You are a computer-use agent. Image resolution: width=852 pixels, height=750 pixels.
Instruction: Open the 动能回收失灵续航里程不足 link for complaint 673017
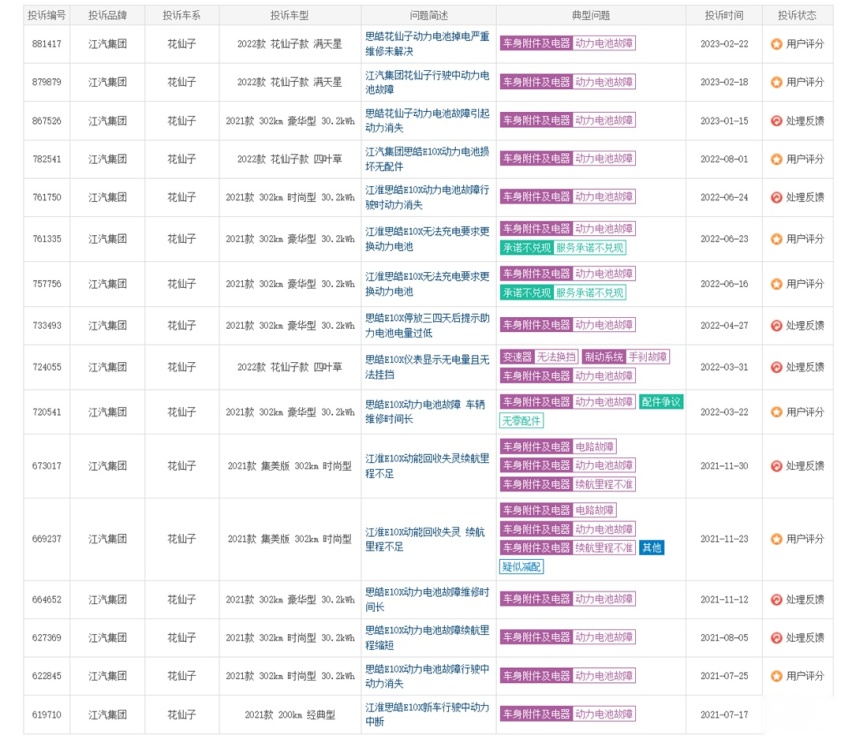(427, 466)
